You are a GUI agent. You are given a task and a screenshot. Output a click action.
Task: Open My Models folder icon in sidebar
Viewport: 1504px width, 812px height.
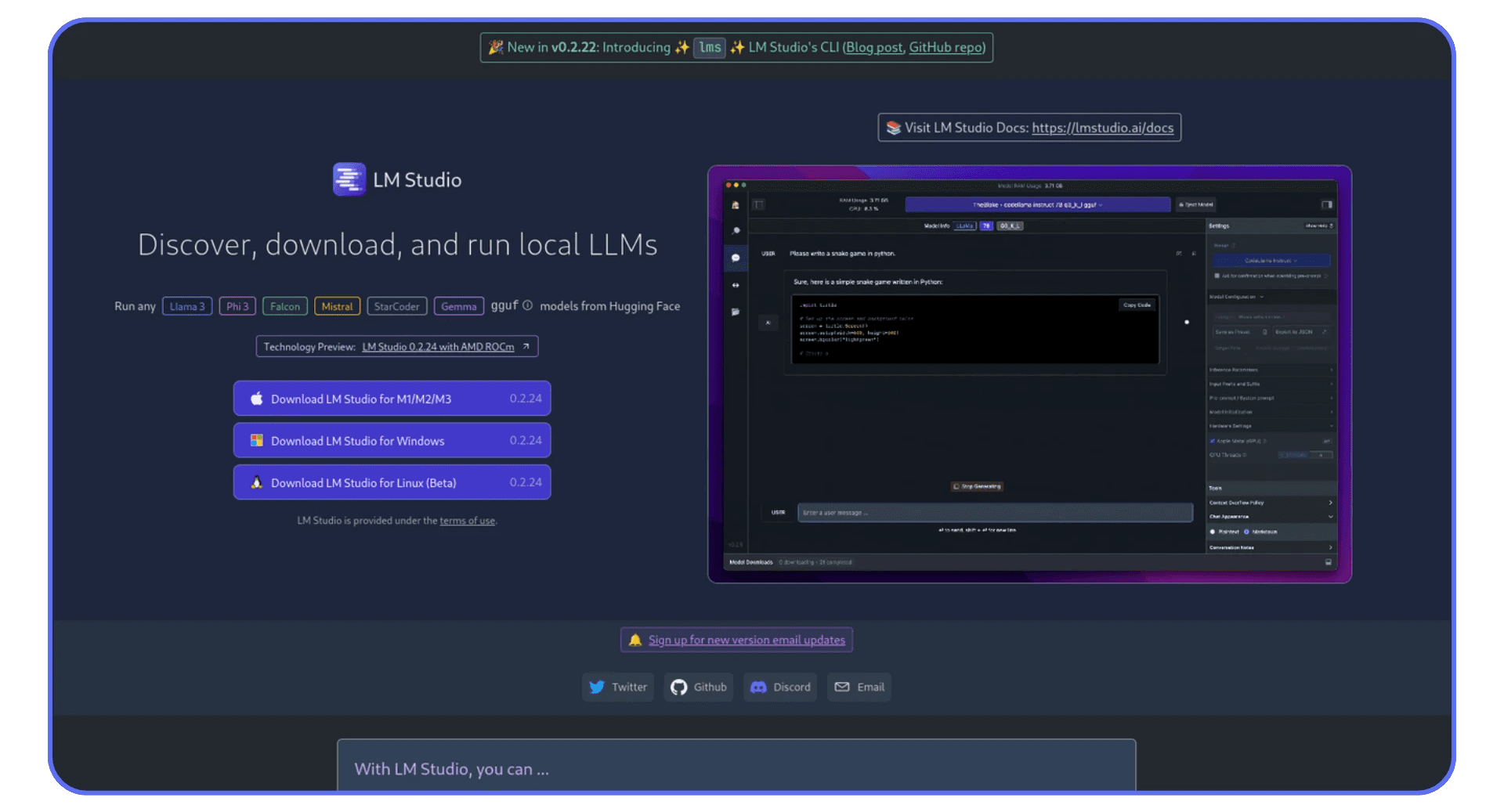coord(736,312)
